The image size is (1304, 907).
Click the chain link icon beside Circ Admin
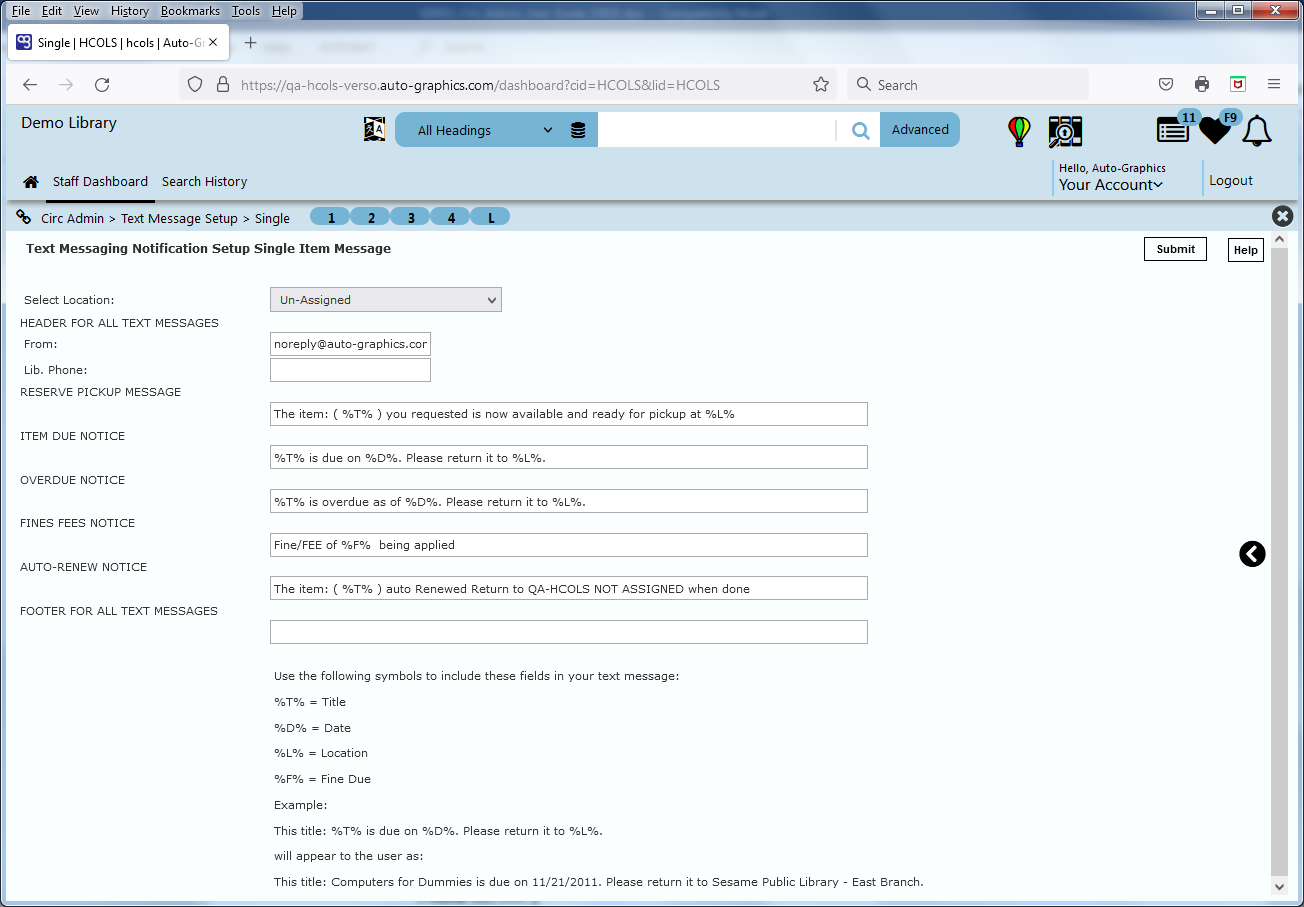coord(24,218)
